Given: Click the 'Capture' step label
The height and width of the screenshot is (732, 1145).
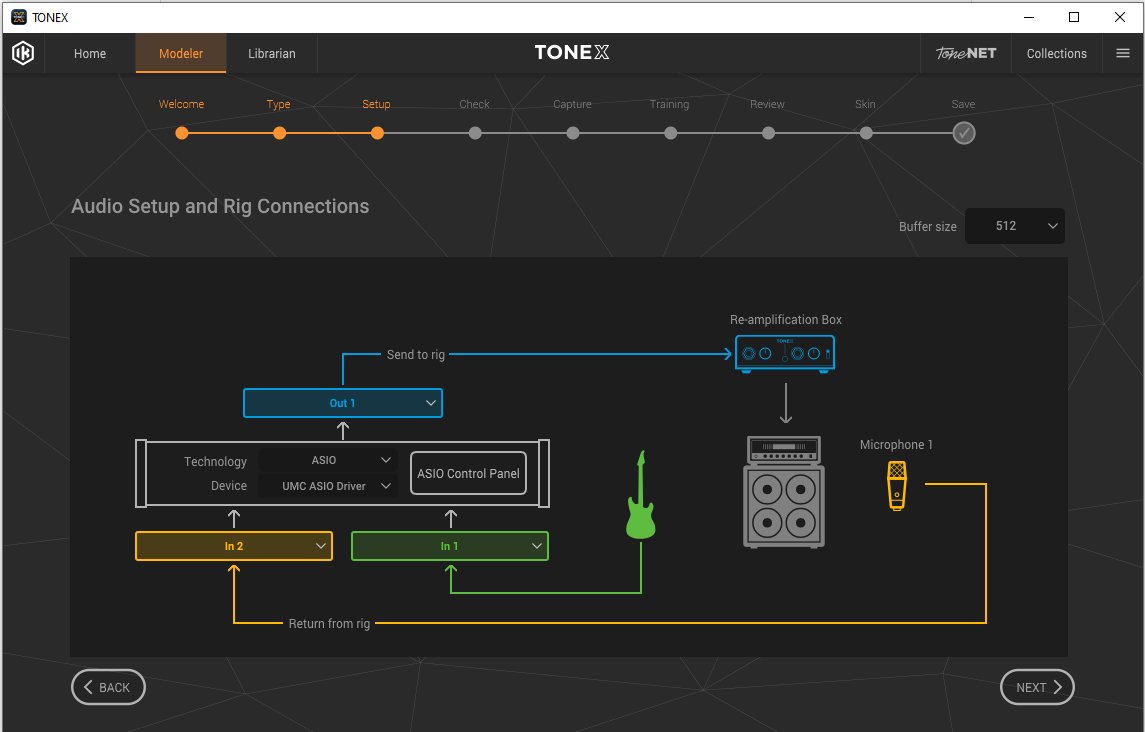Looking at the screenshot, I should tap(572, 104).
